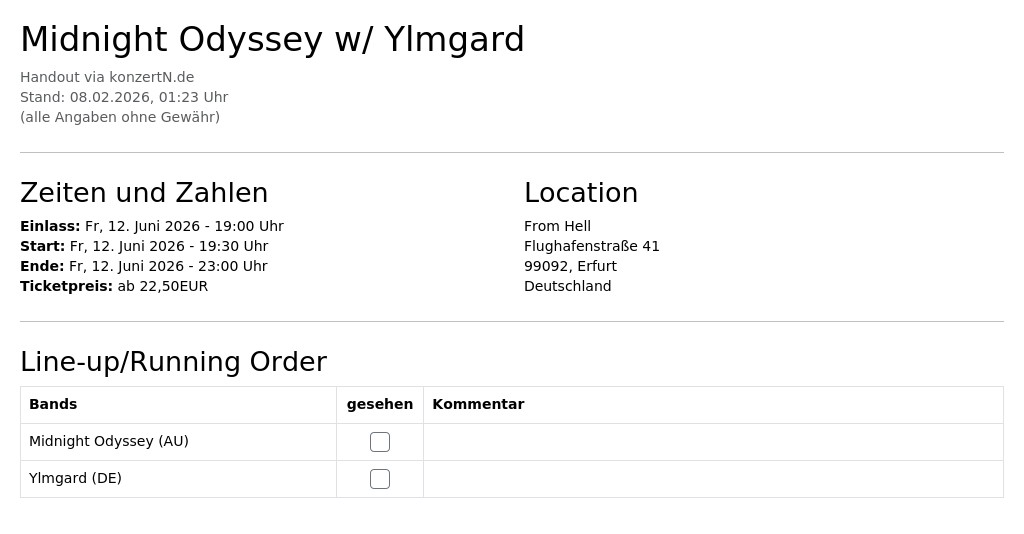Click the Flughafenstraße 41 address line

pos(592,246)
